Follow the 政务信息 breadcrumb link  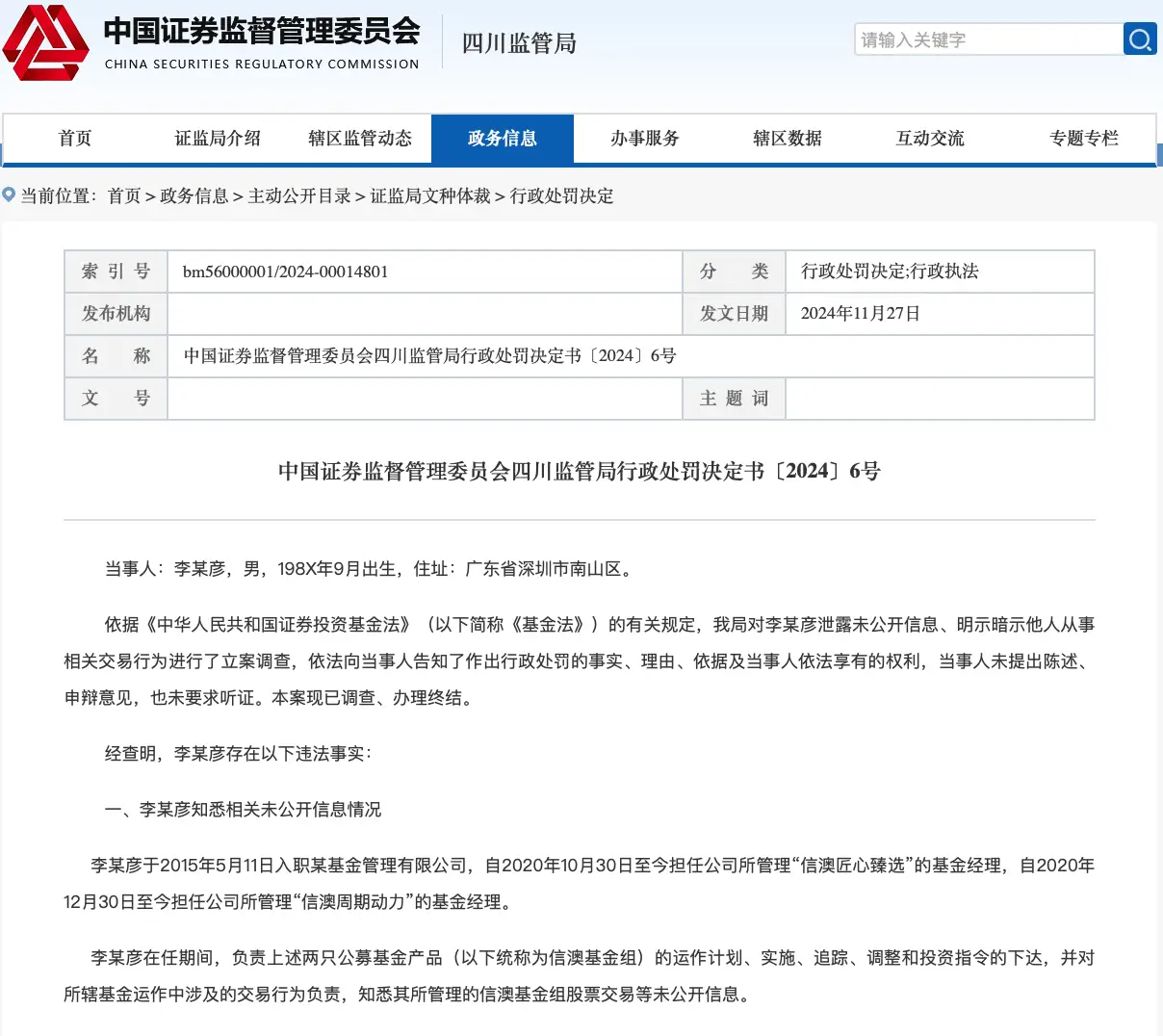tap(194, 196)
